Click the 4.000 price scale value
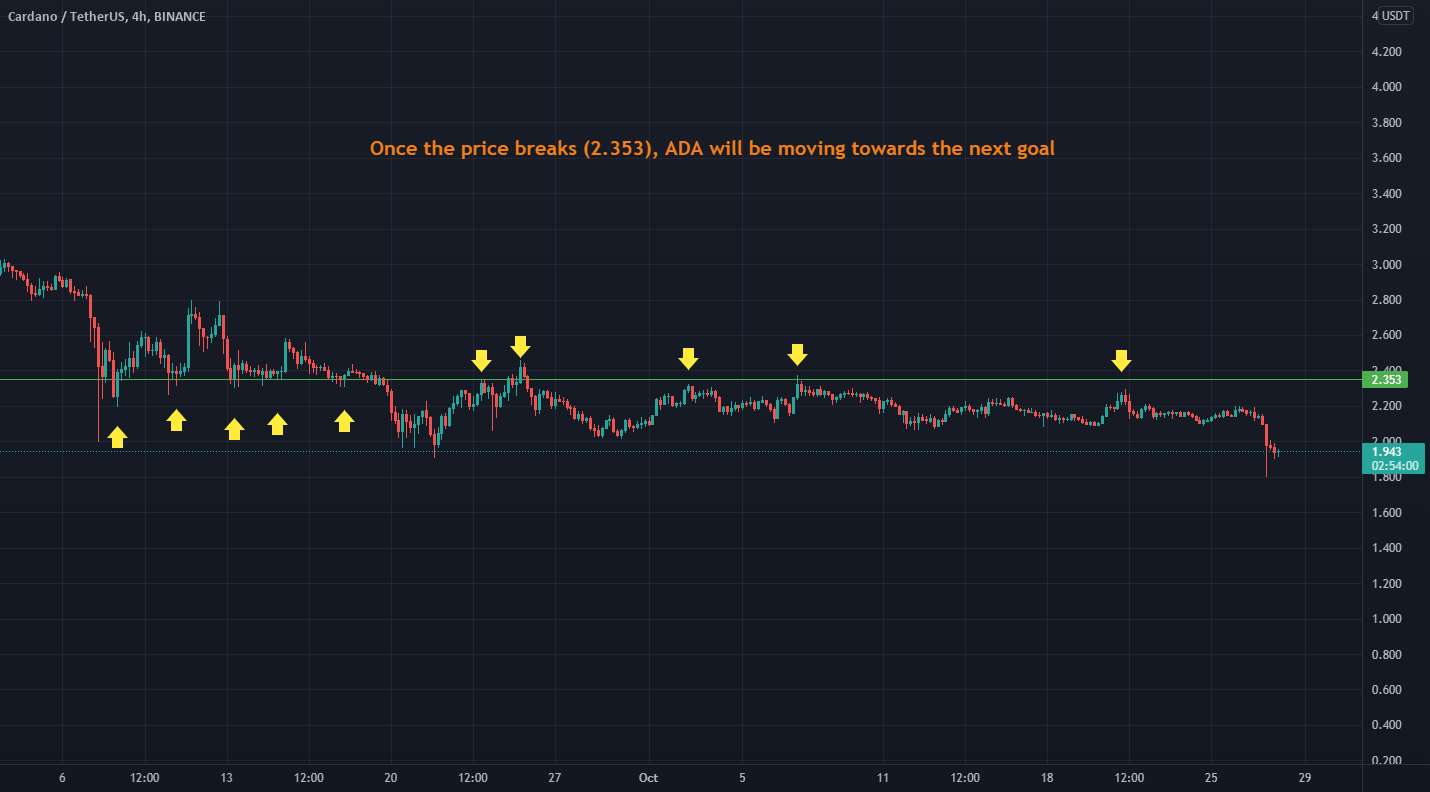The width and height of the screenshot is (1430, 792). click(1386, 87)
